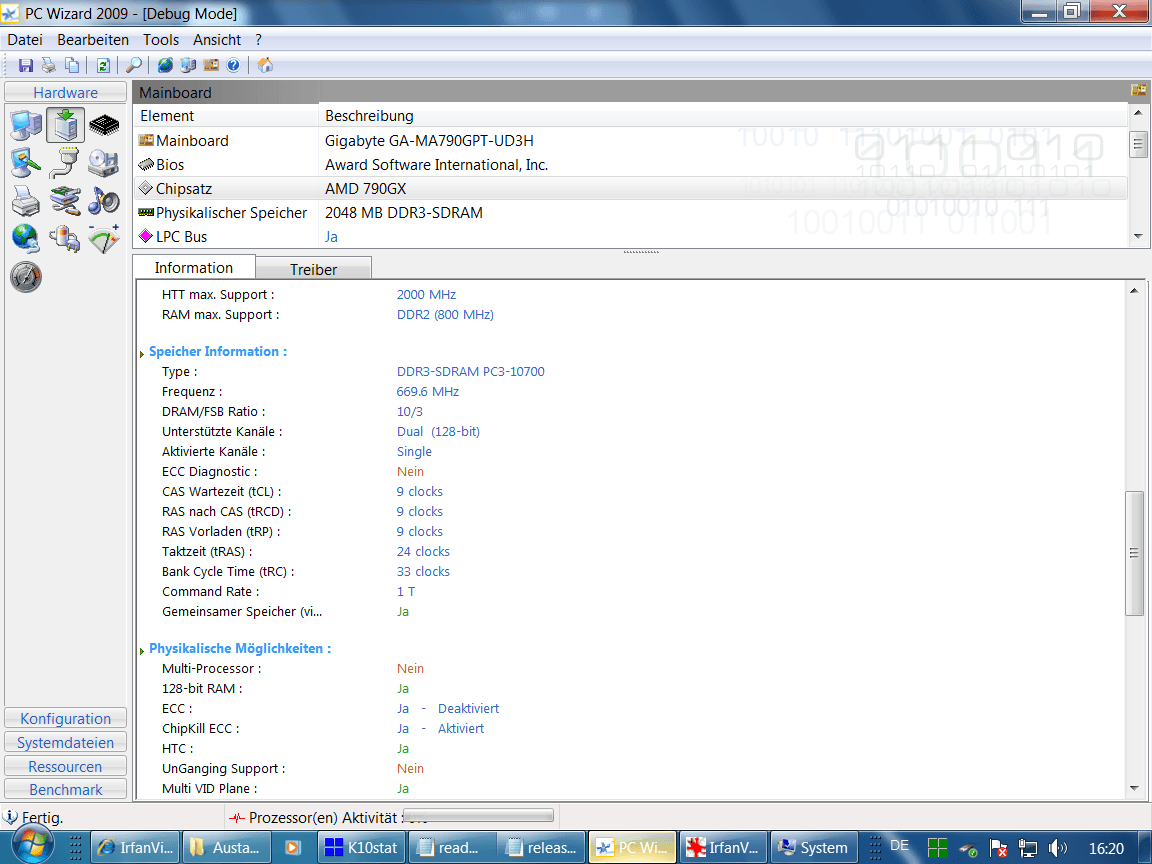Select the LPC Bus row
The image size is (1152, 864).
[x=630, y=237]
